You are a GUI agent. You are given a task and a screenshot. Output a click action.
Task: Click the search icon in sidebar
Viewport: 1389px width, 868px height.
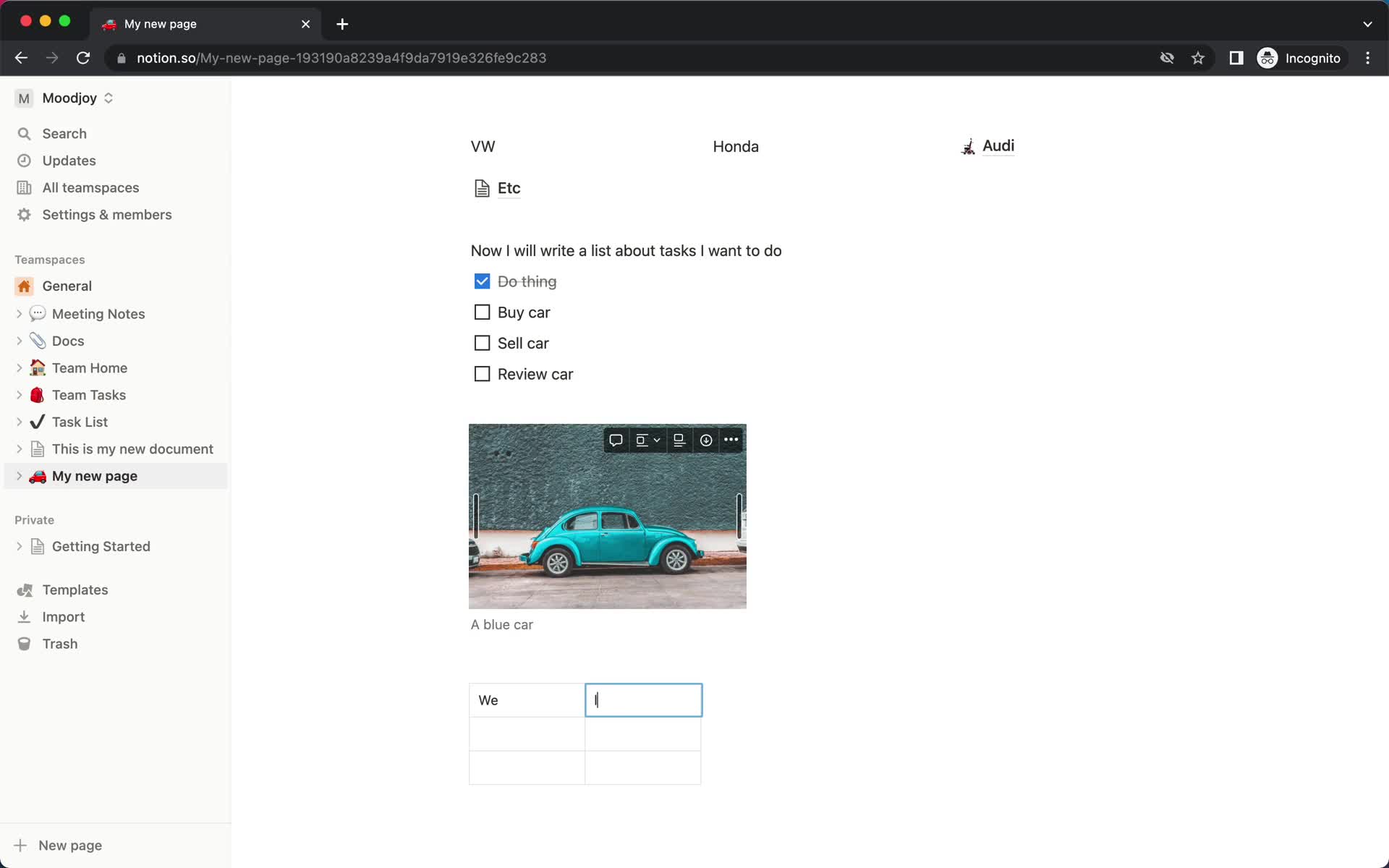click(24, 133)
